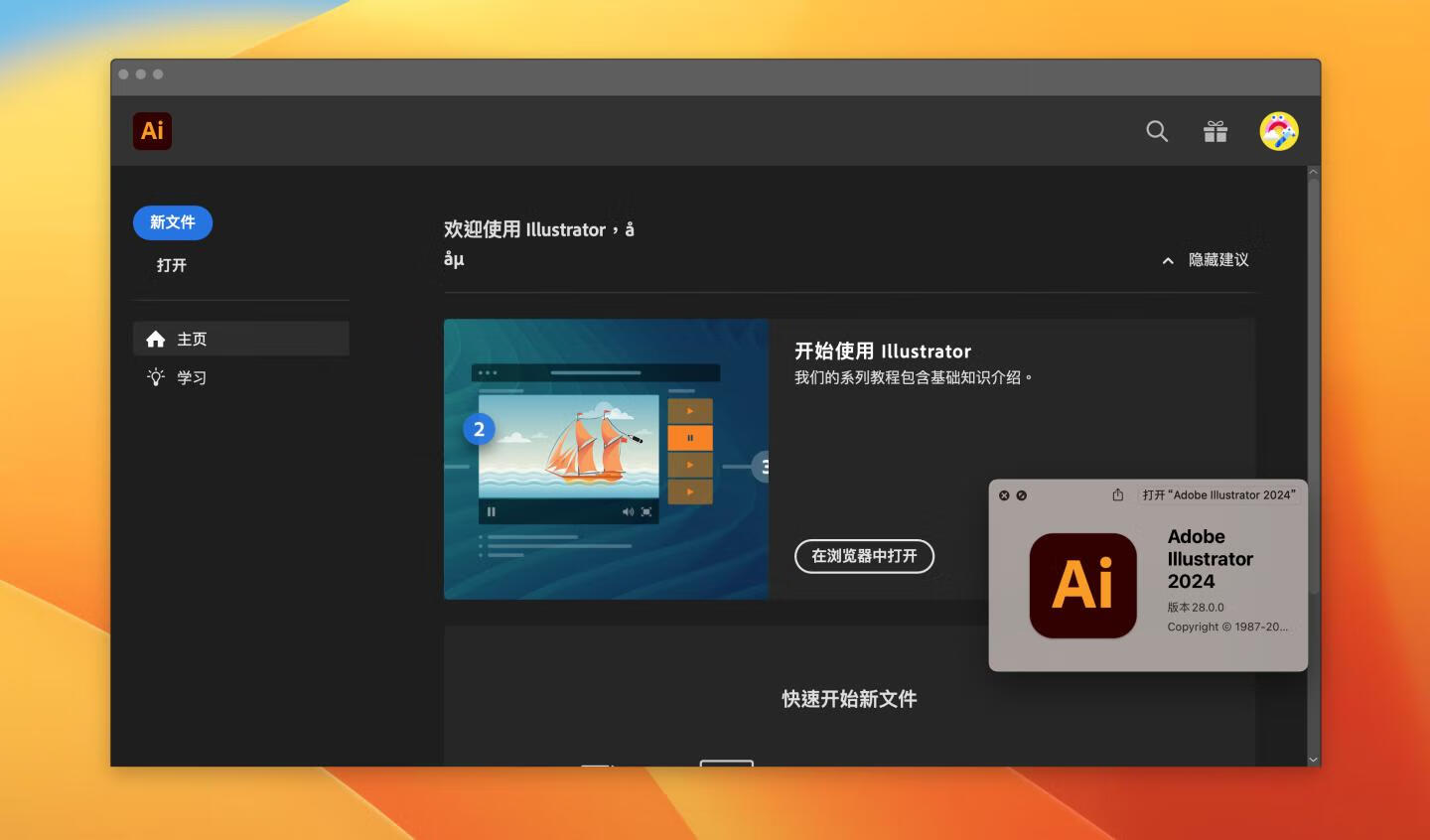Screen dimensions: 1430x840
Task: Click the large Ai app icon in popup
Action: click(x=1083, y=586)
